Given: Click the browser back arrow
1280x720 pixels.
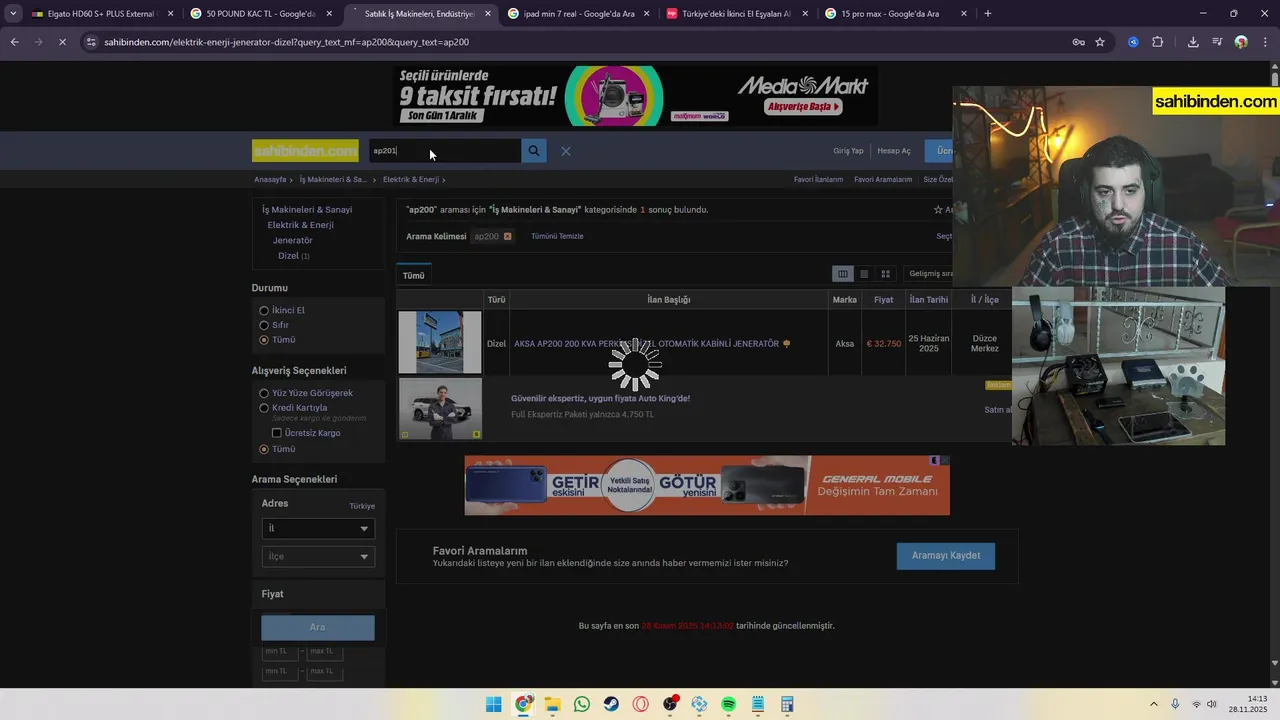Looking at the screenshot, I should point(14,42).
